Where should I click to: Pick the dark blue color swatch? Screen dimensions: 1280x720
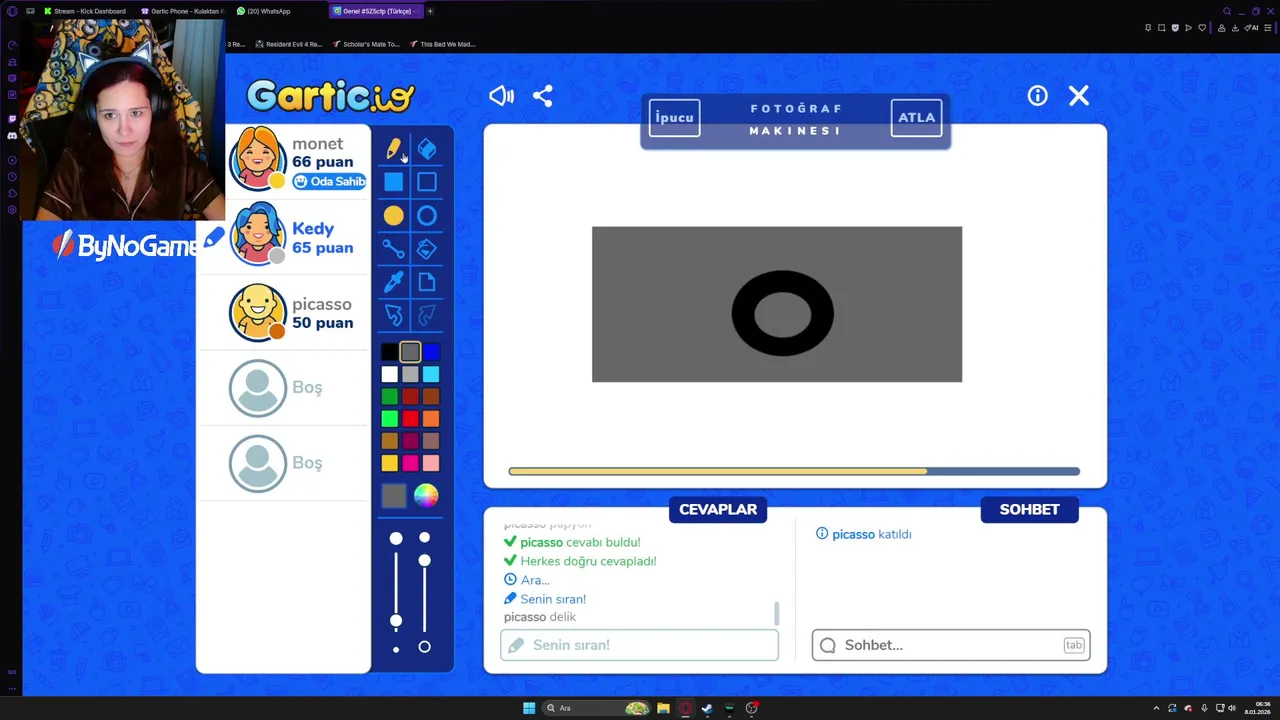click(431, 352)
